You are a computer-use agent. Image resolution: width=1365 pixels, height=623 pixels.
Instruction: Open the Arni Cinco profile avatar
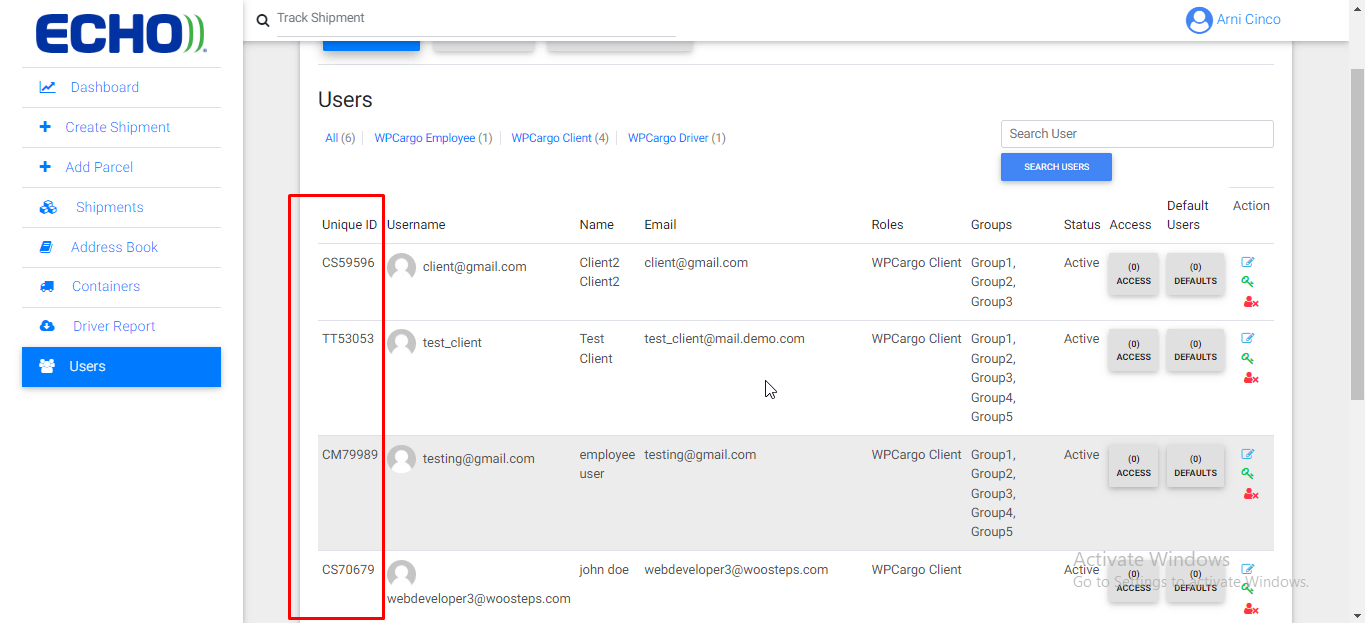pos(1199,20)
